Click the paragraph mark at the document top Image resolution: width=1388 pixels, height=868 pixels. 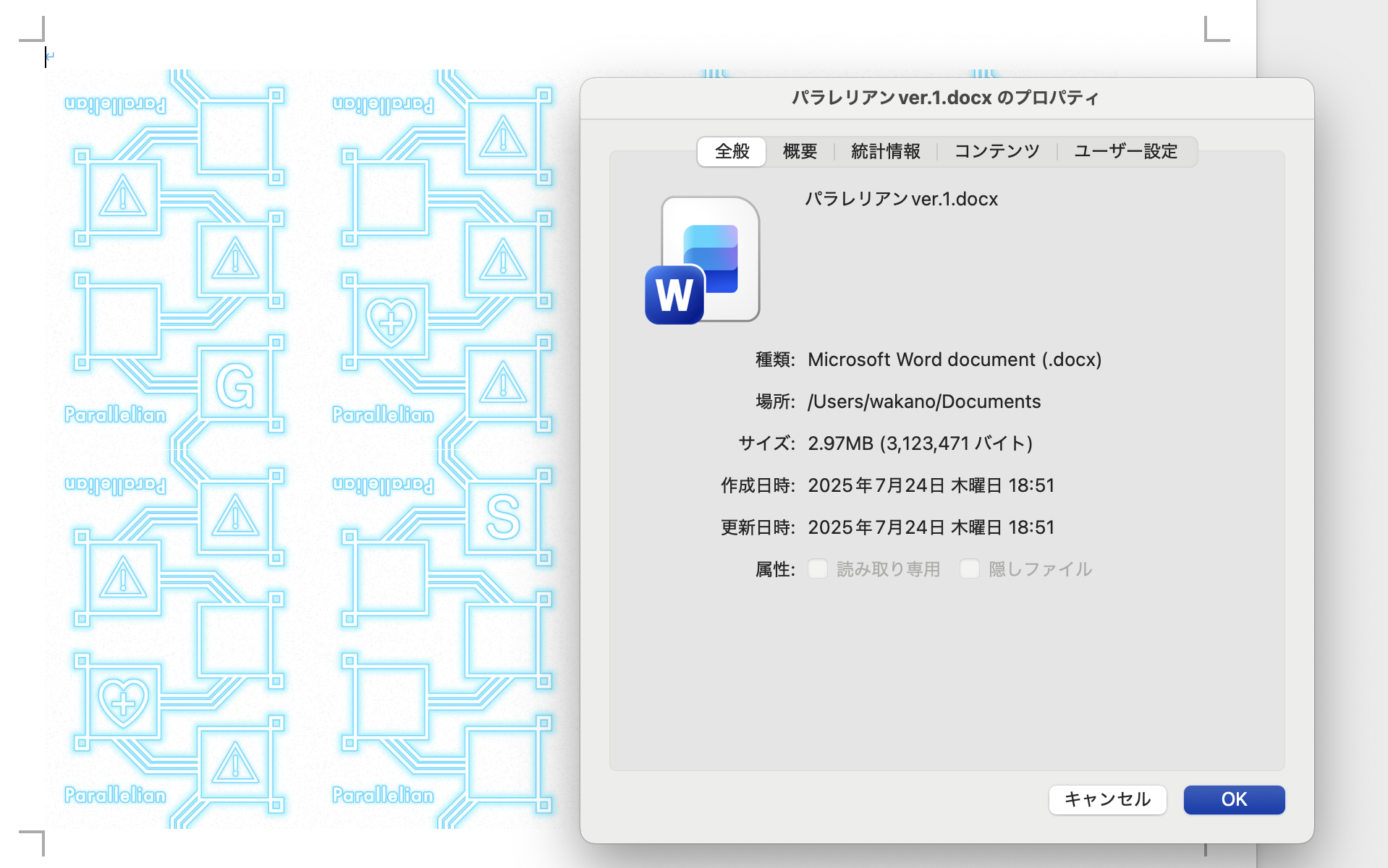click(50, 56)
